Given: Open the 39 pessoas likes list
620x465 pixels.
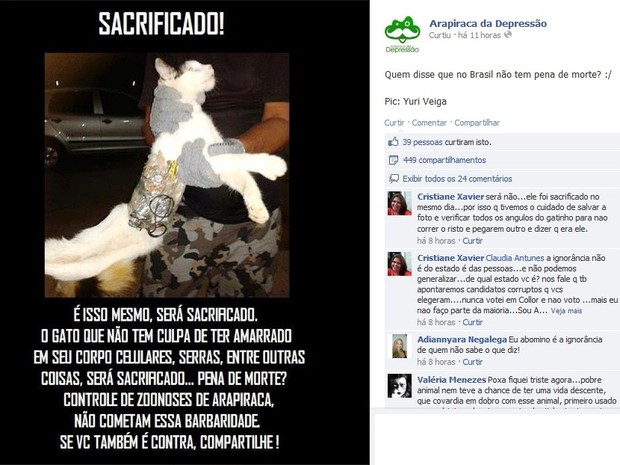Looking at the screenshot, I should (422, 142).
